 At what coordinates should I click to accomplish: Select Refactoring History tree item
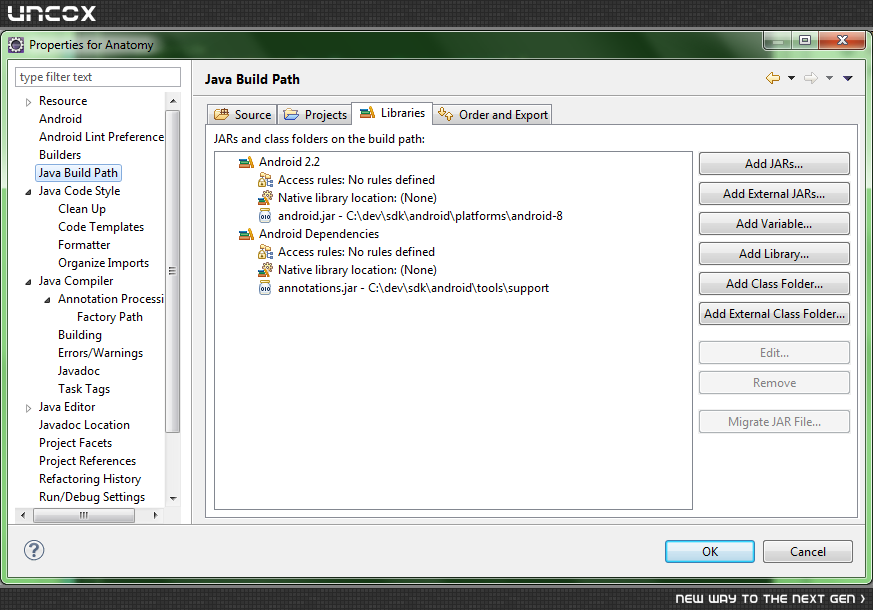[x=90, y=479]
